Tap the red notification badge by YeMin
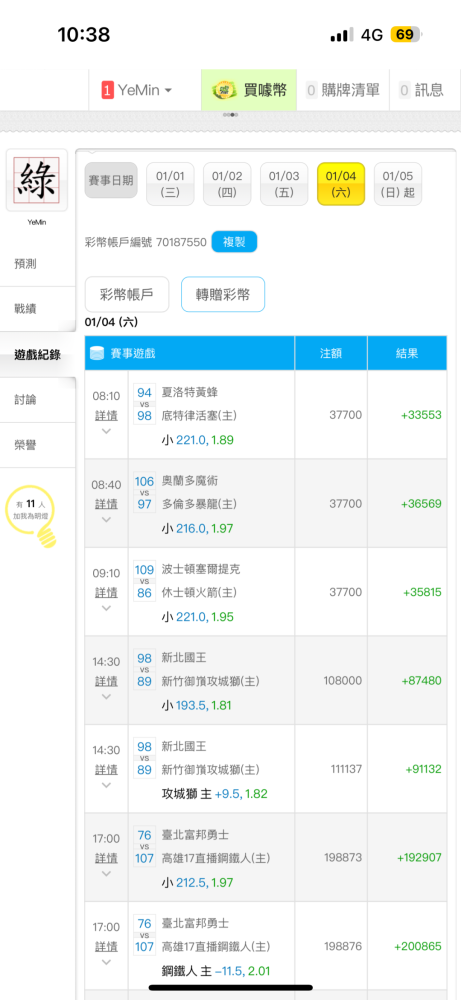Screen dimensions: 461x1000 point(107,90)
